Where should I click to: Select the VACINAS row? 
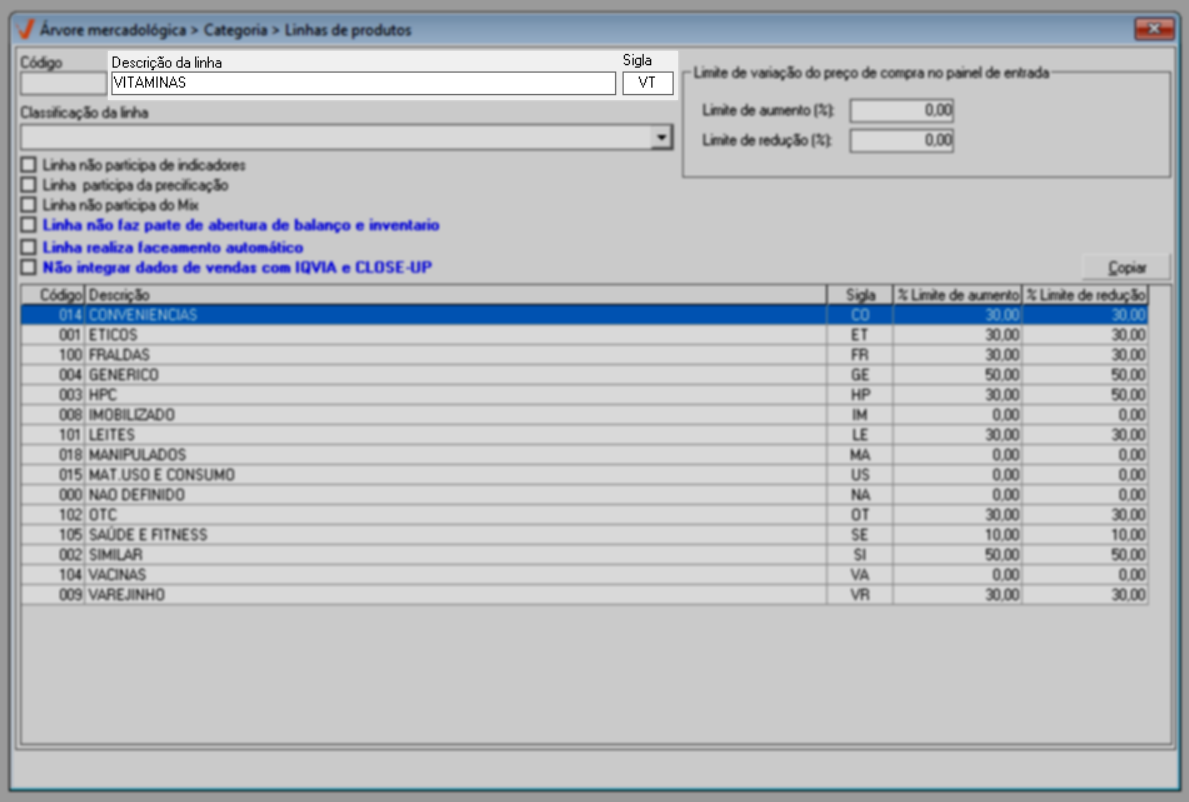584,575
